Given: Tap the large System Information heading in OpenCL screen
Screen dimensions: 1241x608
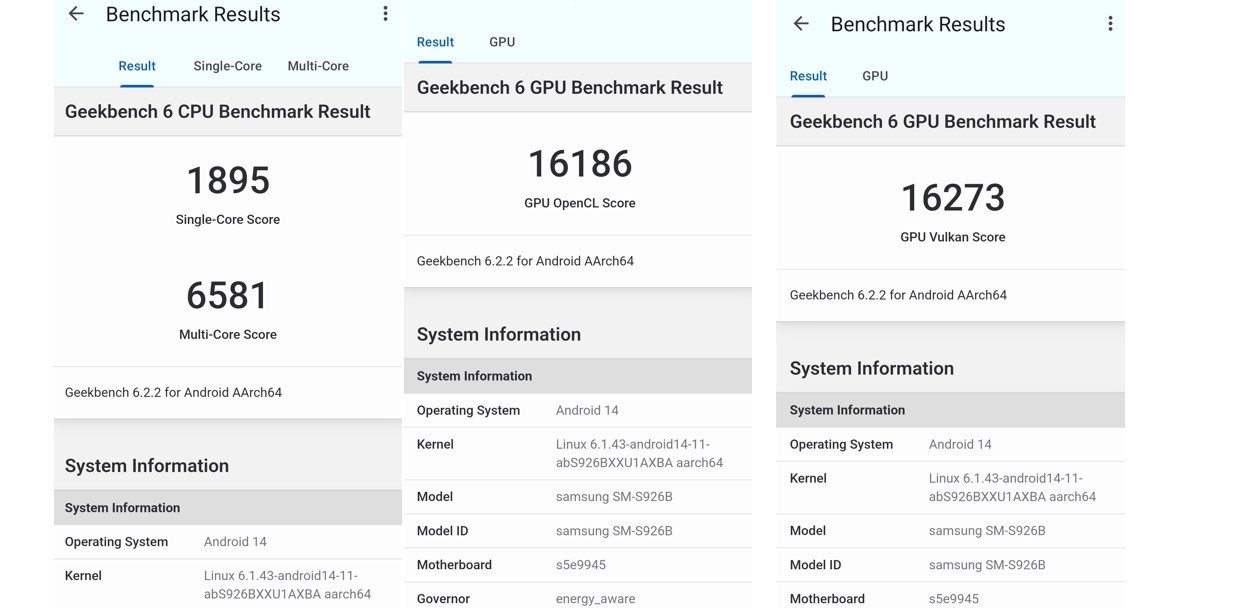Looking at the screenshot, I should [x=499, y=334].
